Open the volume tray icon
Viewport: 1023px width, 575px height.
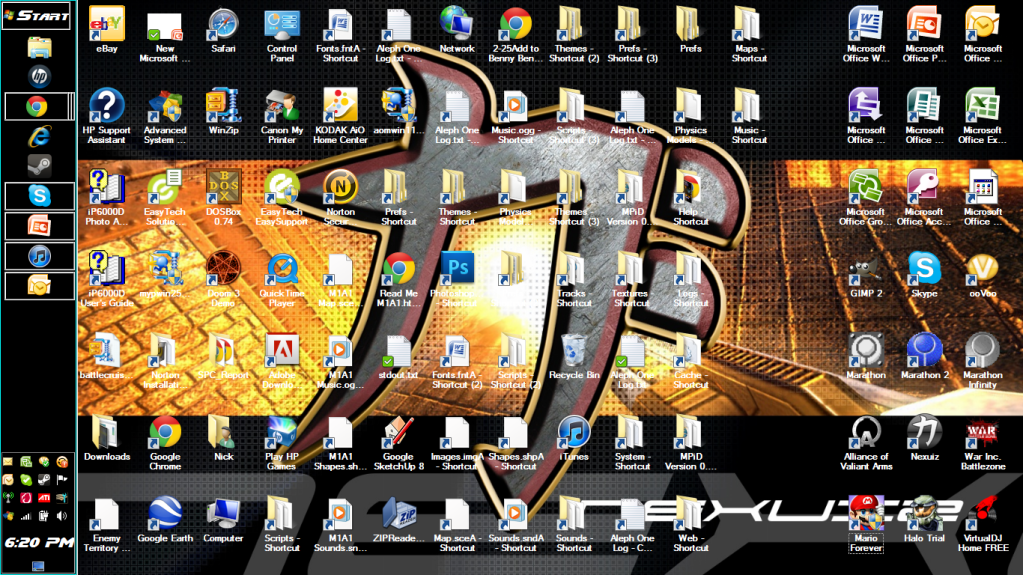click(62, 516)
